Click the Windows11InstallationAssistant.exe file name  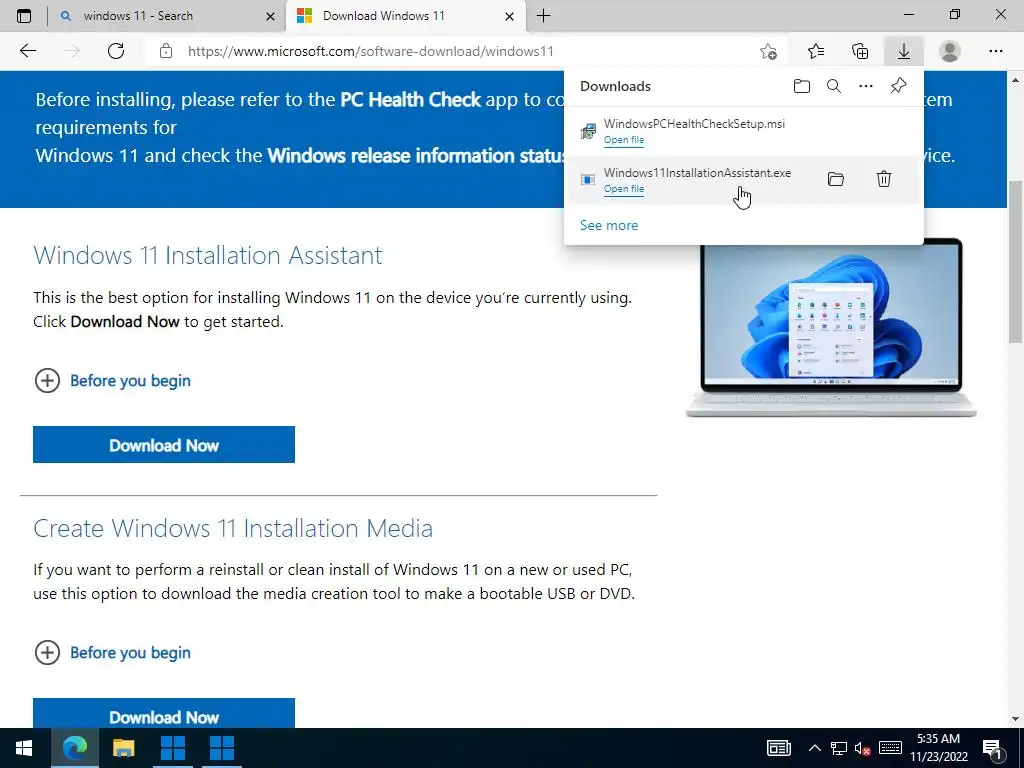(697, 172)
